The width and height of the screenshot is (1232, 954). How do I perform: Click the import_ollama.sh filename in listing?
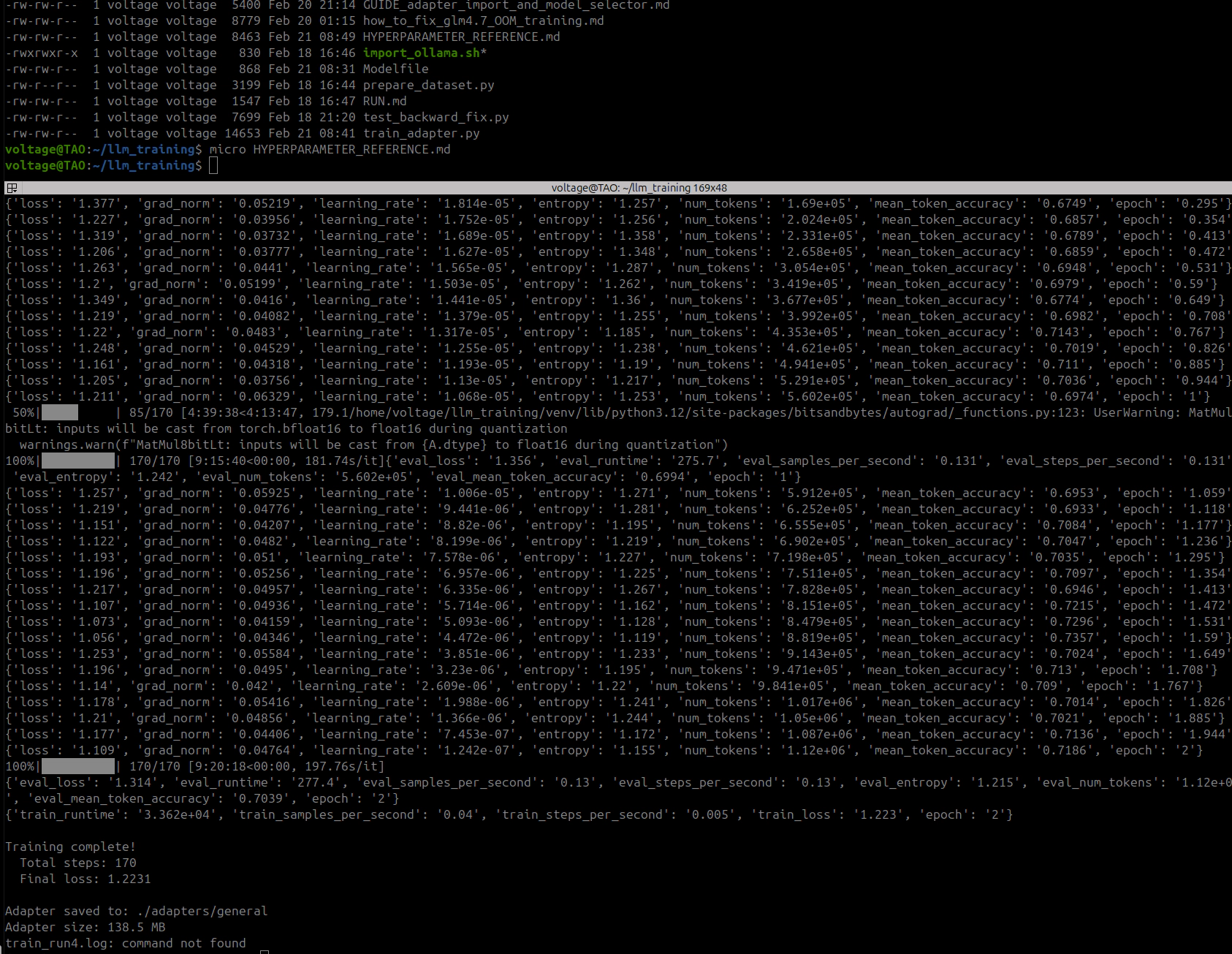[x=422, y=53]
